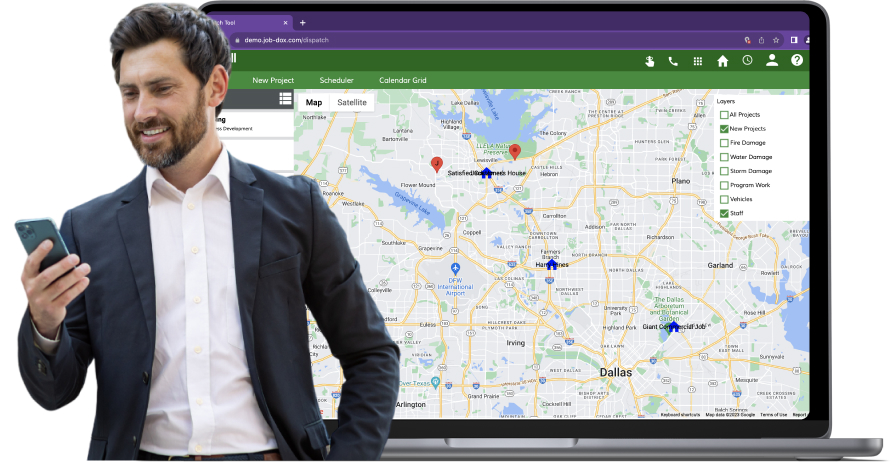Open the Calendar Grid menu item

click(402, 80)
